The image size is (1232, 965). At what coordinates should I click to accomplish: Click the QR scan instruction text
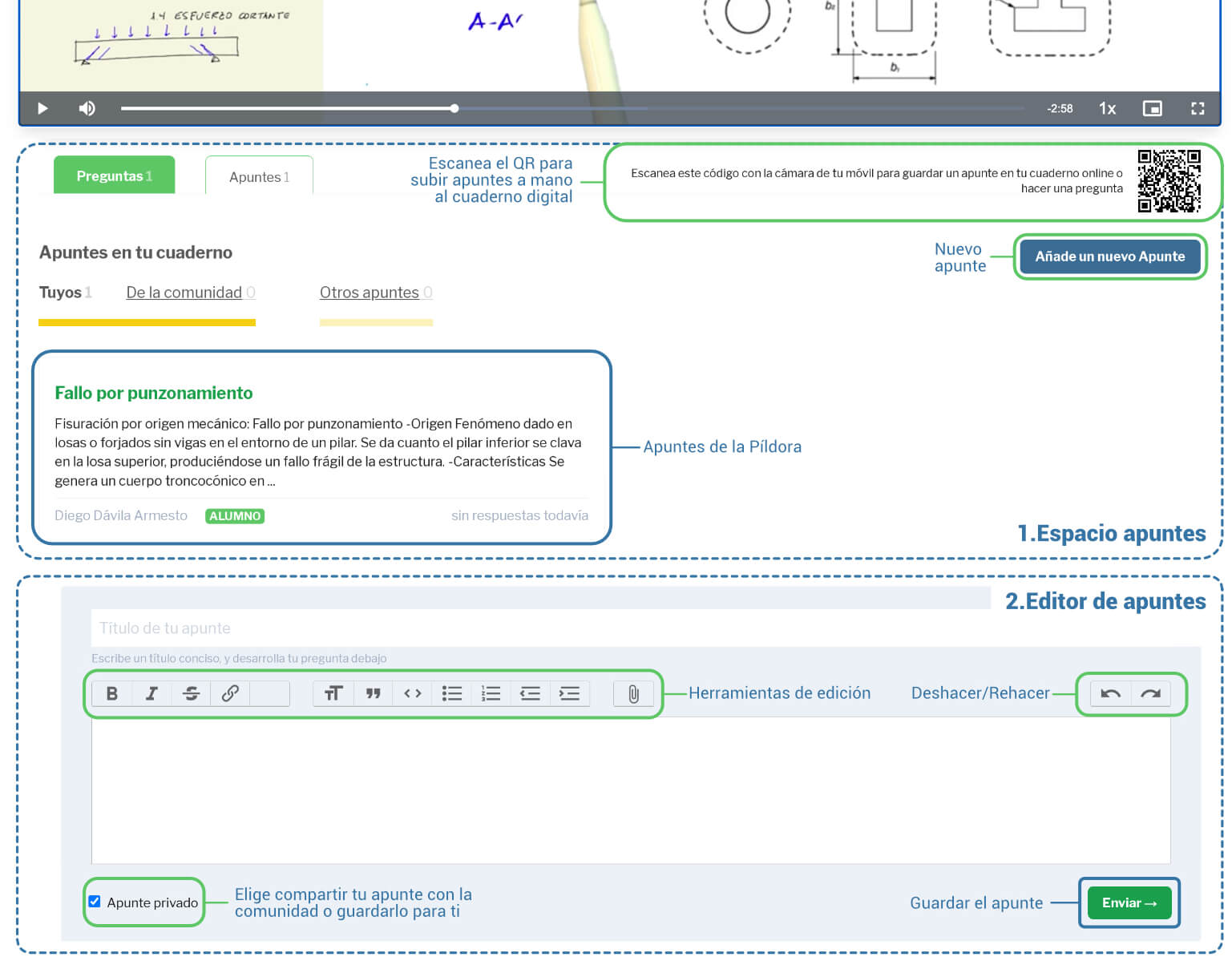(876, 180)
